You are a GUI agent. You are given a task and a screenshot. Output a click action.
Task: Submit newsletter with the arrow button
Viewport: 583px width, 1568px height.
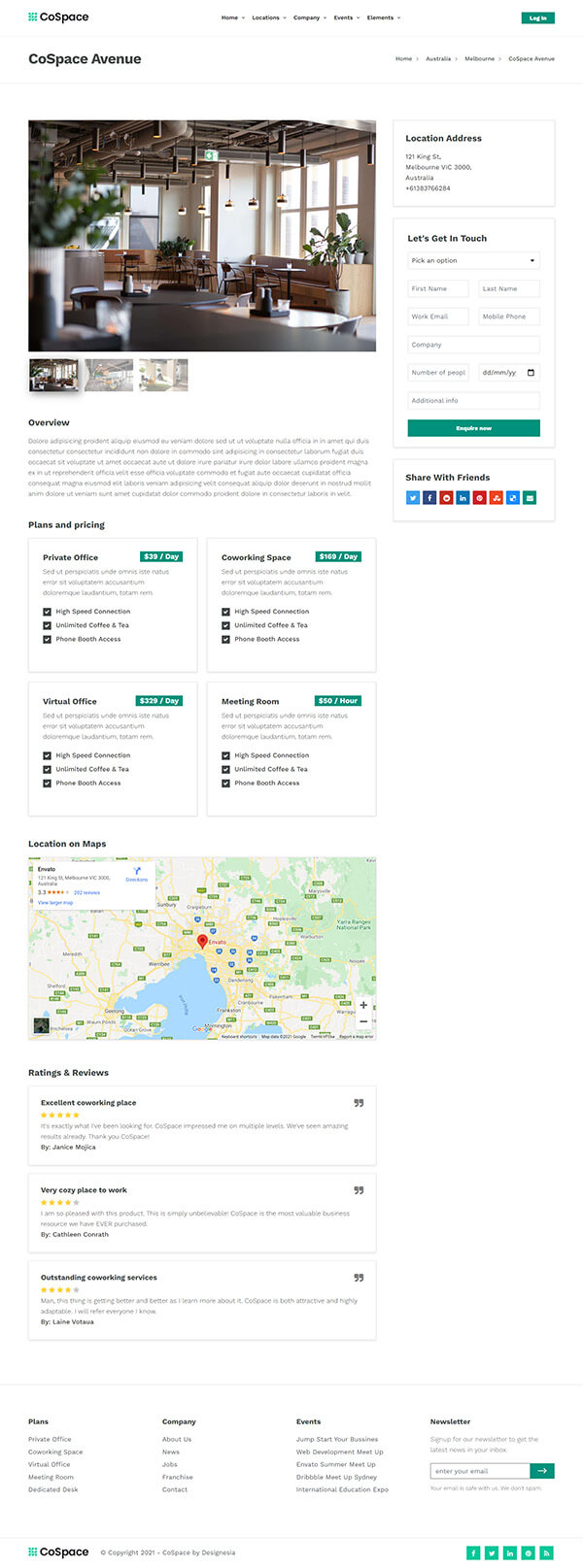[542, 1471]
